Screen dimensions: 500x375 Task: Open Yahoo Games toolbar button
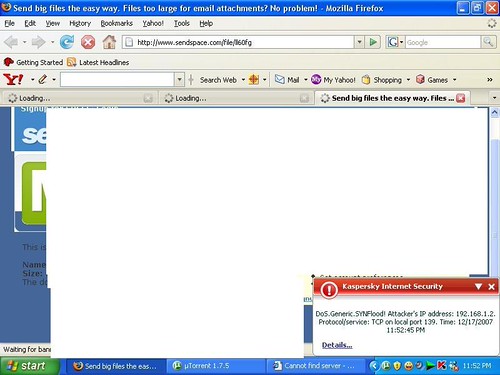pyautogui.click(x=432, y=80)
